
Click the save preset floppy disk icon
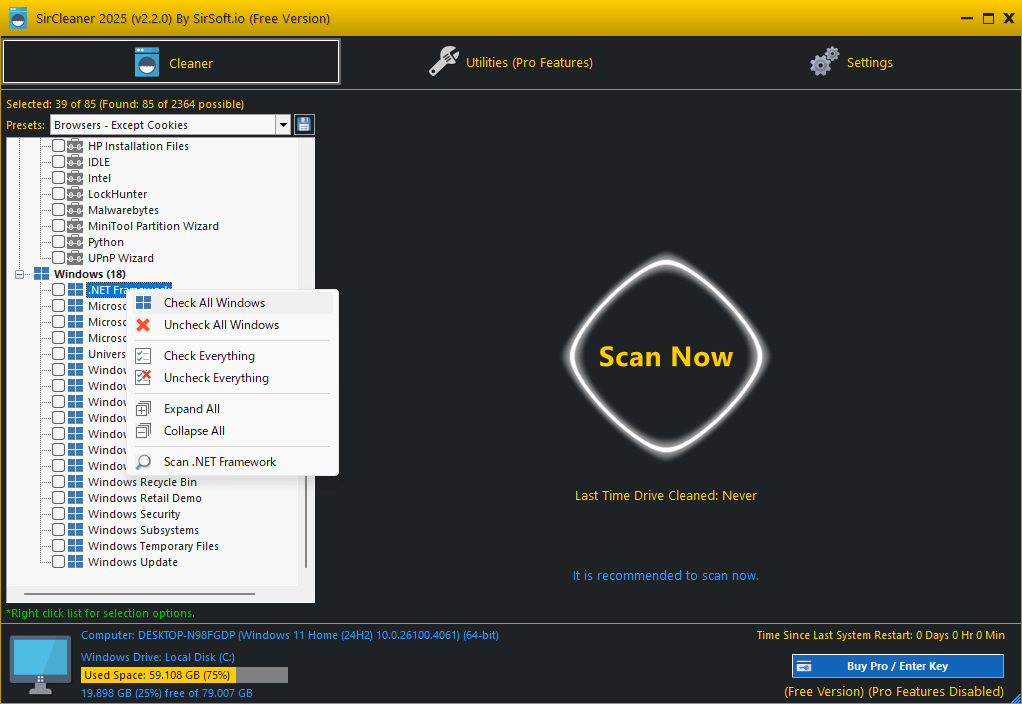coord(304,125)
